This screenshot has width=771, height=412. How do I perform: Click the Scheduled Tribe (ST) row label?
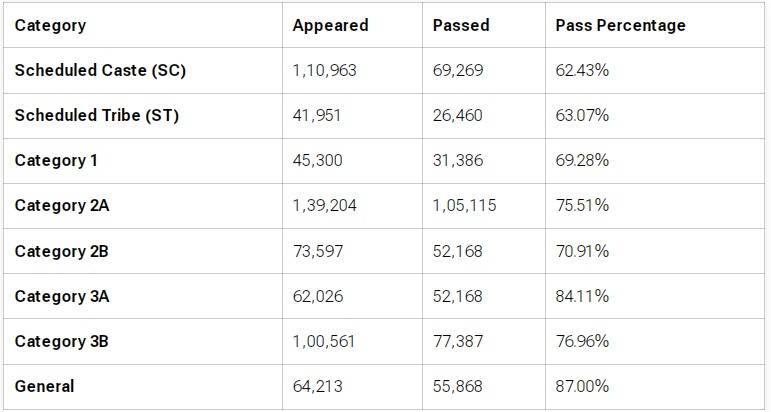click(x=96, y=116)
